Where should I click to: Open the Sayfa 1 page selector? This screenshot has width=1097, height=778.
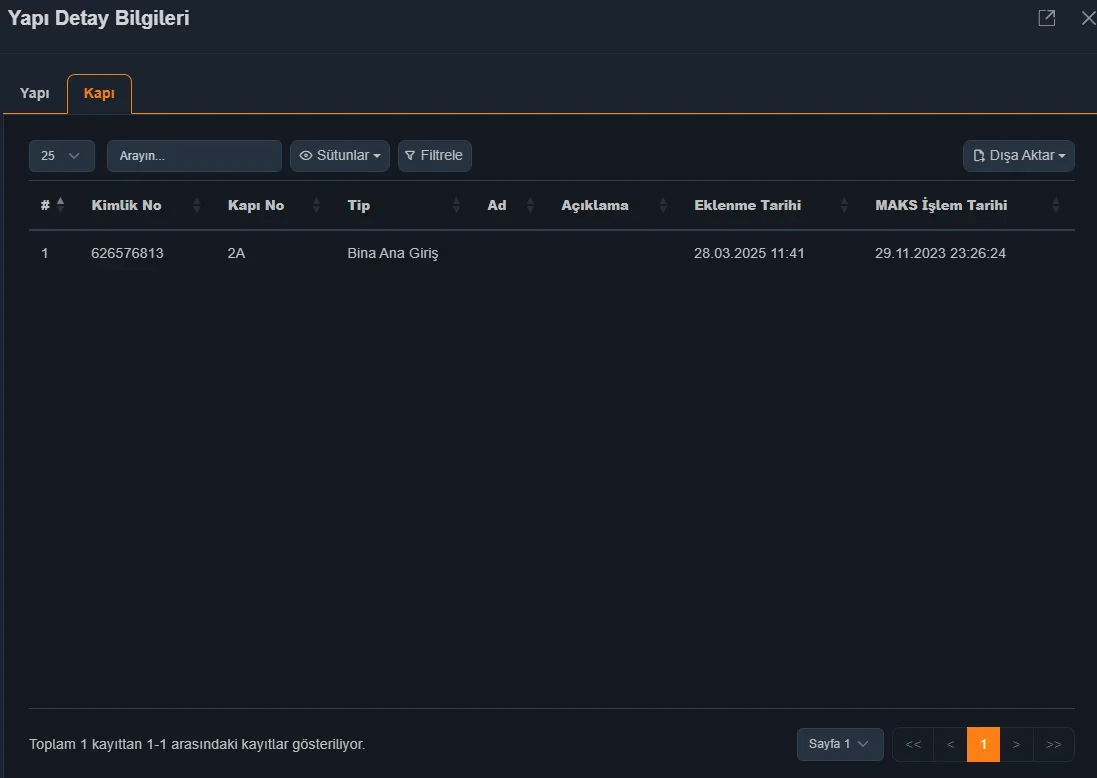tap(839, 744)
